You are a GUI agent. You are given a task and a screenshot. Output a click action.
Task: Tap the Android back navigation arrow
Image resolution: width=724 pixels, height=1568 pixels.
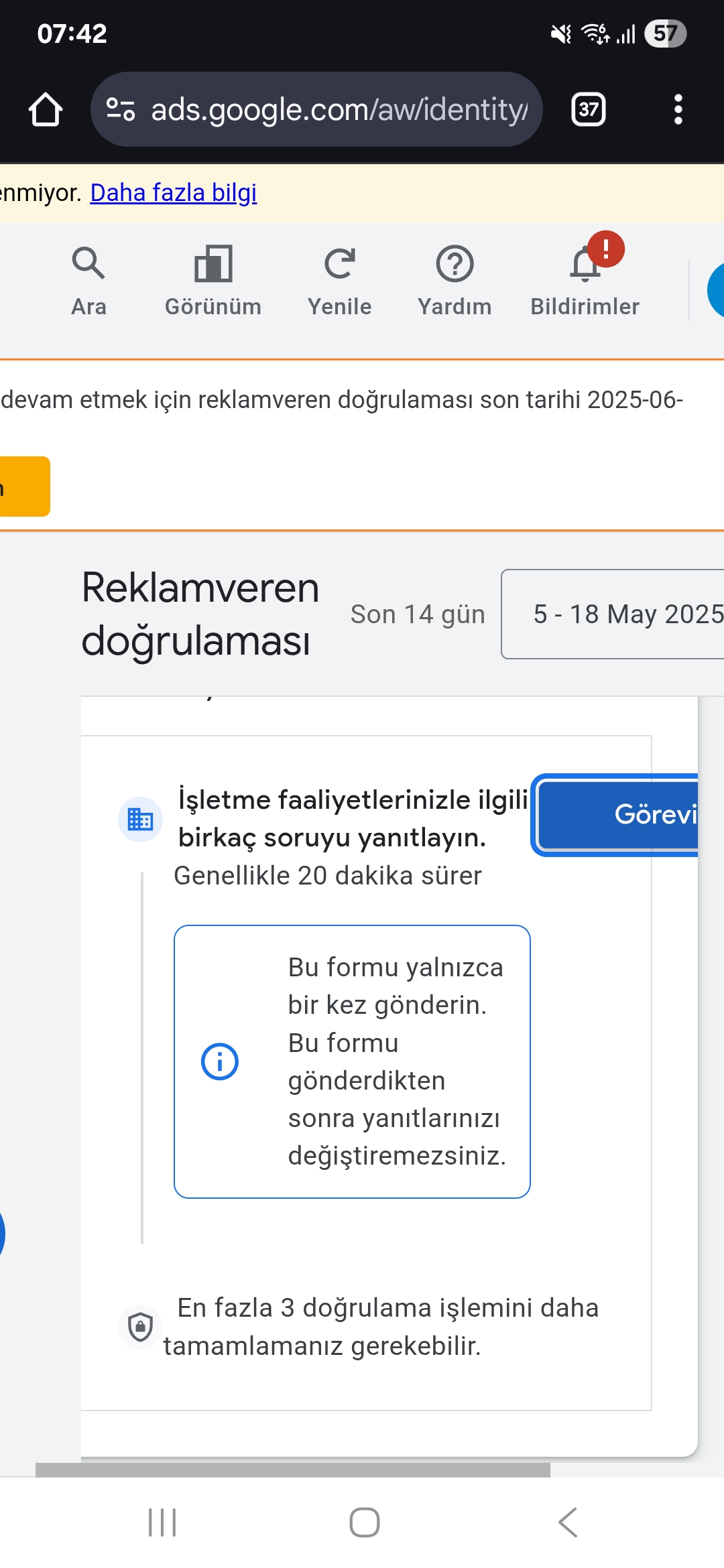(x=568, y=1522)
